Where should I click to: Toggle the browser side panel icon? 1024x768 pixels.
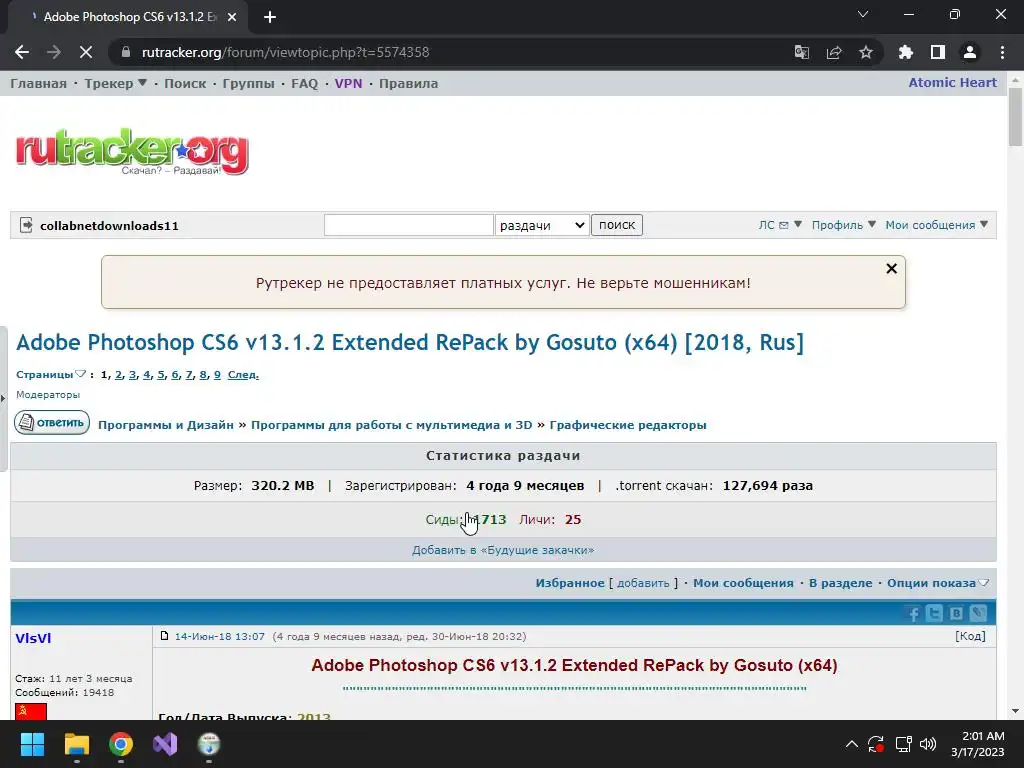(938, 52)
